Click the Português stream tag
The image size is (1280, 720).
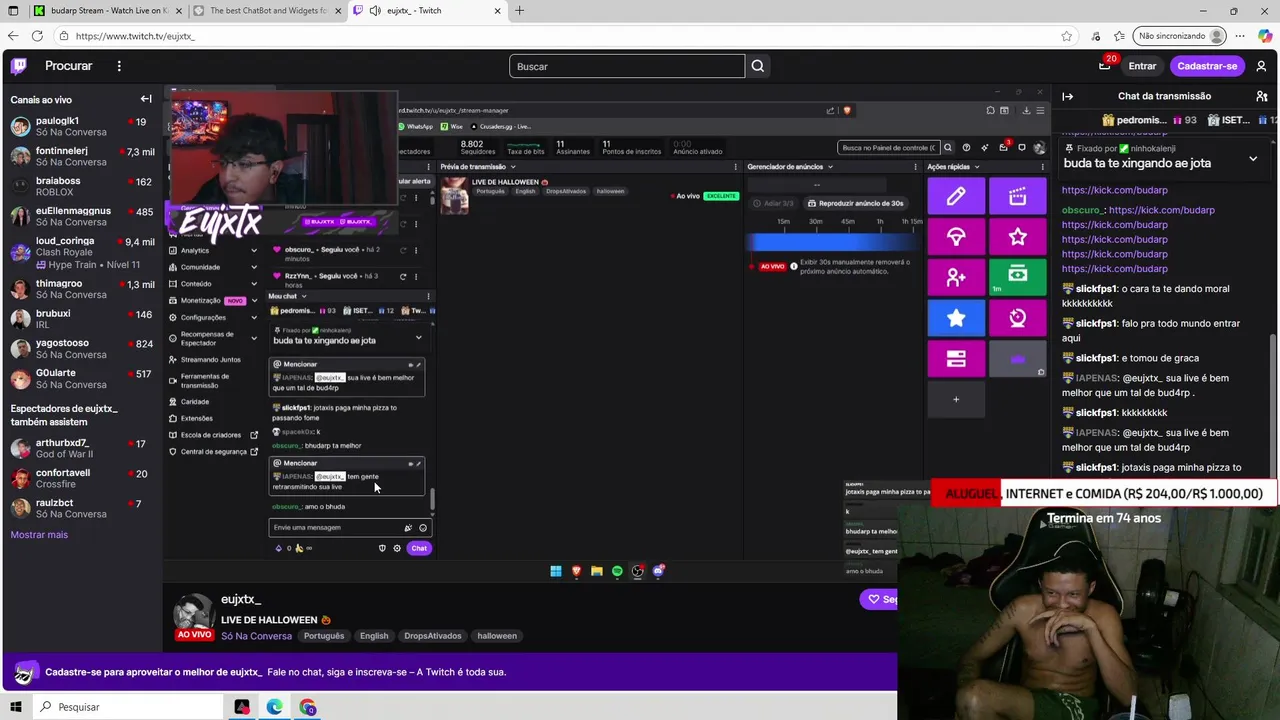[324, 636]
